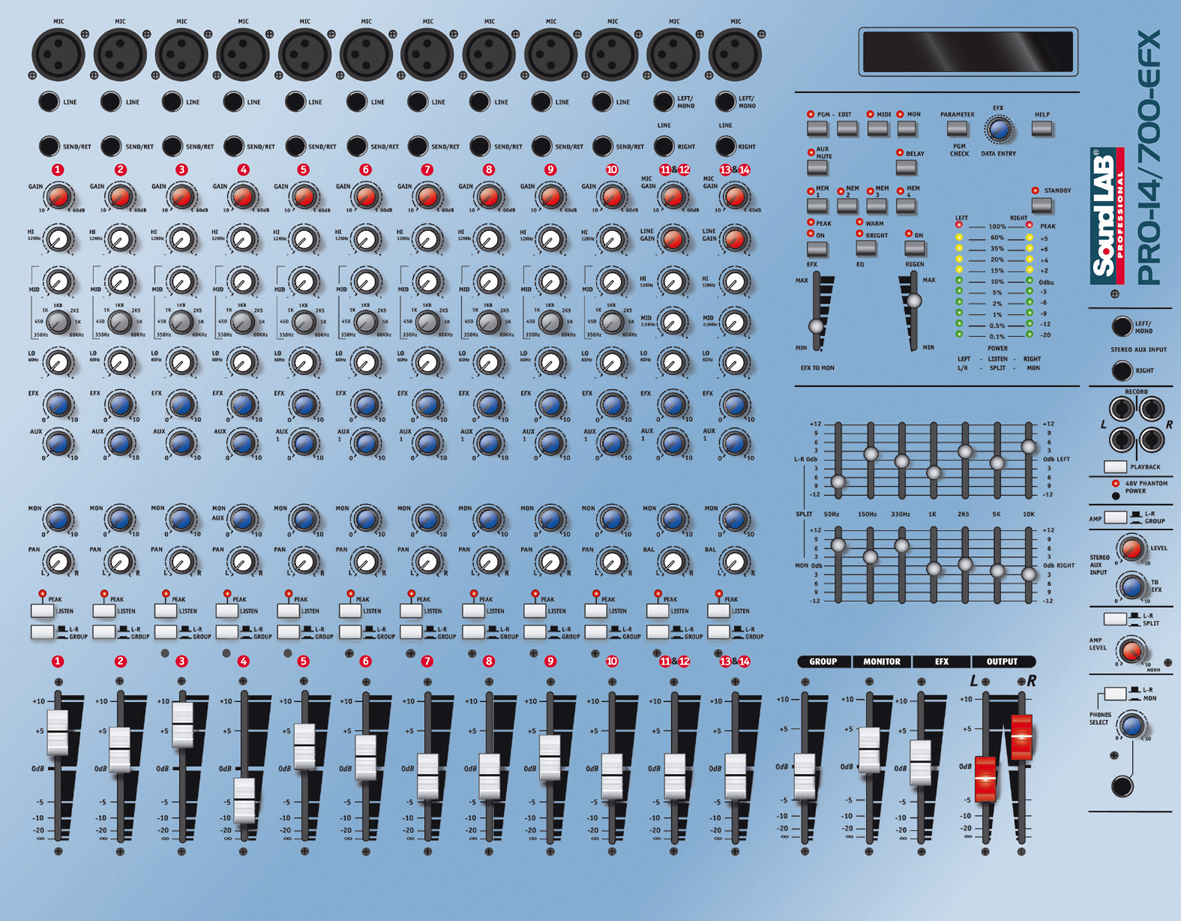Click channel 4 fader handle
1181x921 pixels.
(242, 799)
